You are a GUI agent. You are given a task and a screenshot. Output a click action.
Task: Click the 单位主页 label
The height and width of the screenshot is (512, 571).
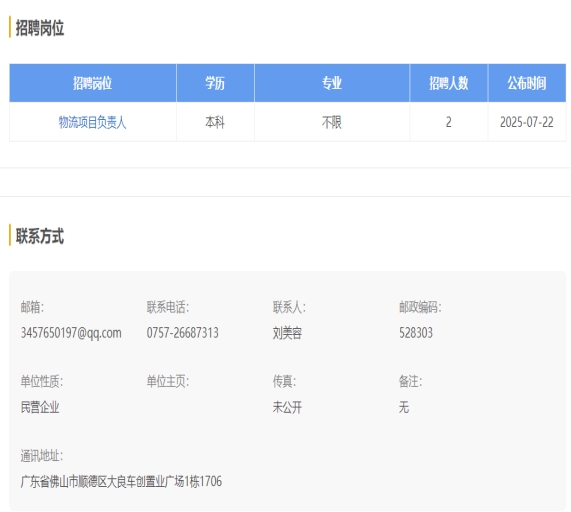pos(168,382)
